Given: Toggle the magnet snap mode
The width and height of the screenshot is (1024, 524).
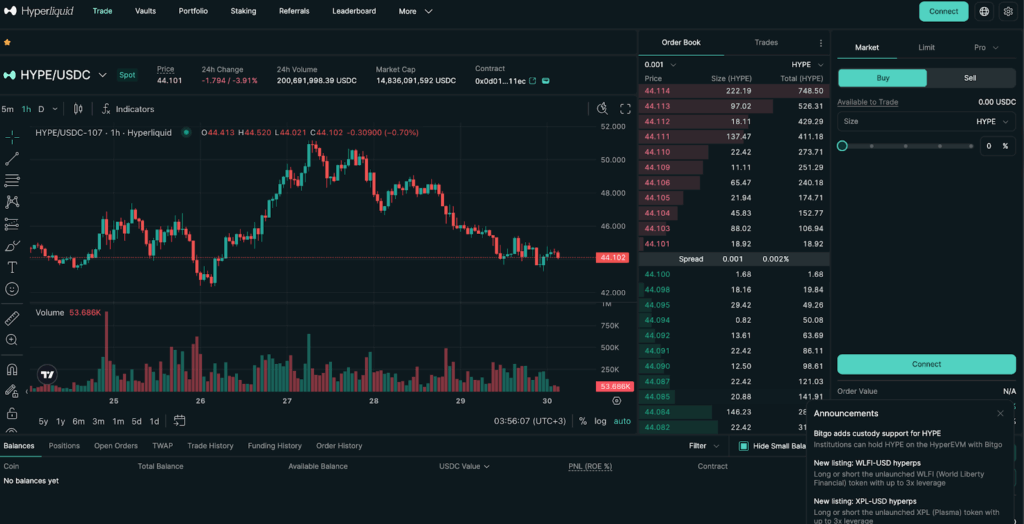Looking at the screenshot, I should (x=12, y=370).
